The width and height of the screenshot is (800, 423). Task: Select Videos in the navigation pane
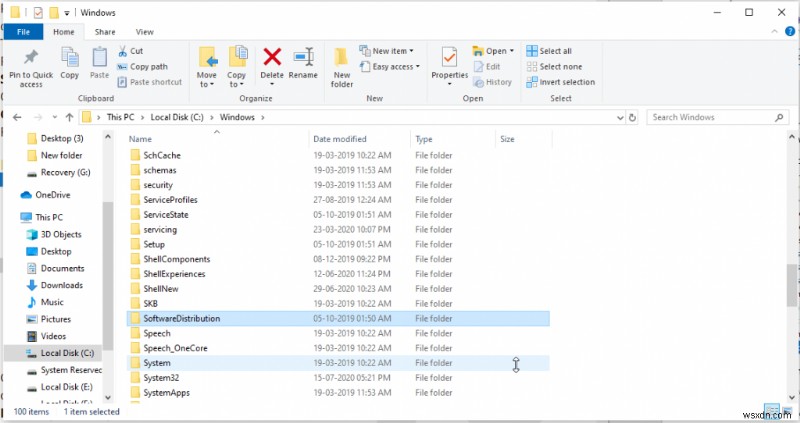coord(53,336)
